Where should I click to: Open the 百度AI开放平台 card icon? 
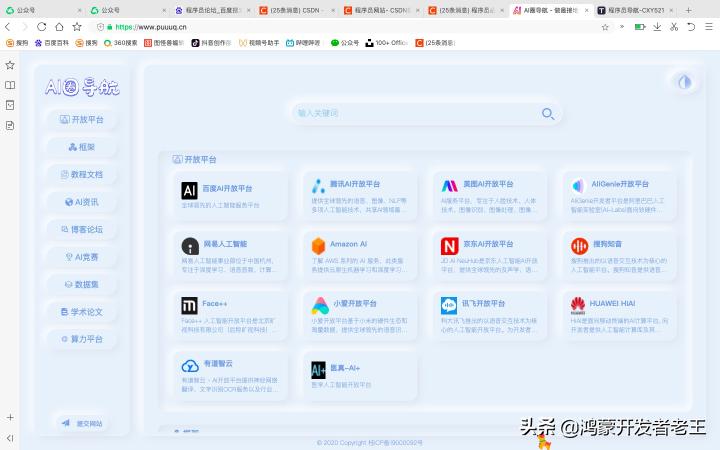[189, 190]
